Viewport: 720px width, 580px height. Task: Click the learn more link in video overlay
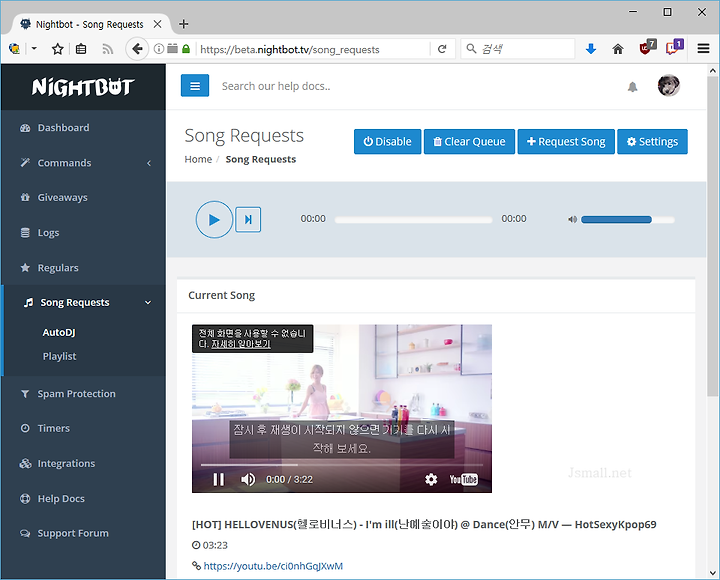(241, 343)
